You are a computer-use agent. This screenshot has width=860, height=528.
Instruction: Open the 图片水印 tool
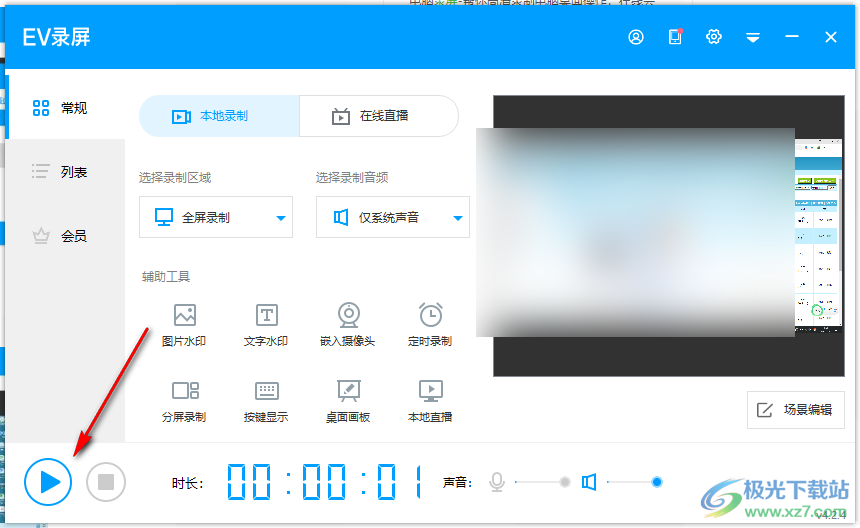[x=184, y=325]
